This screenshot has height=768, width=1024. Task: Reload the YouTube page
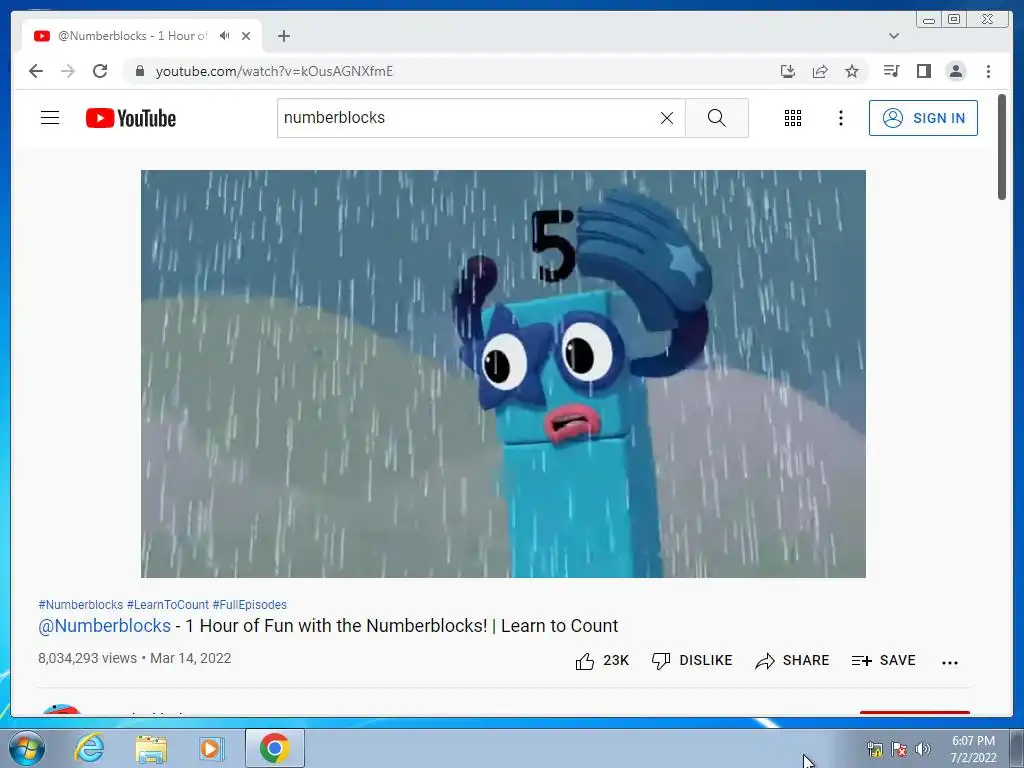point(100,71)
